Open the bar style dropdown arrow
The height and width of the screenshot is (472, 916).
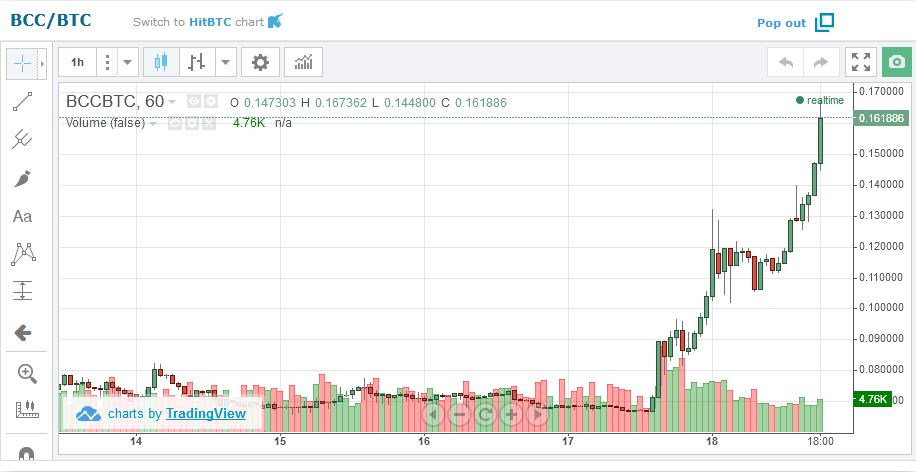coord(227,62)
